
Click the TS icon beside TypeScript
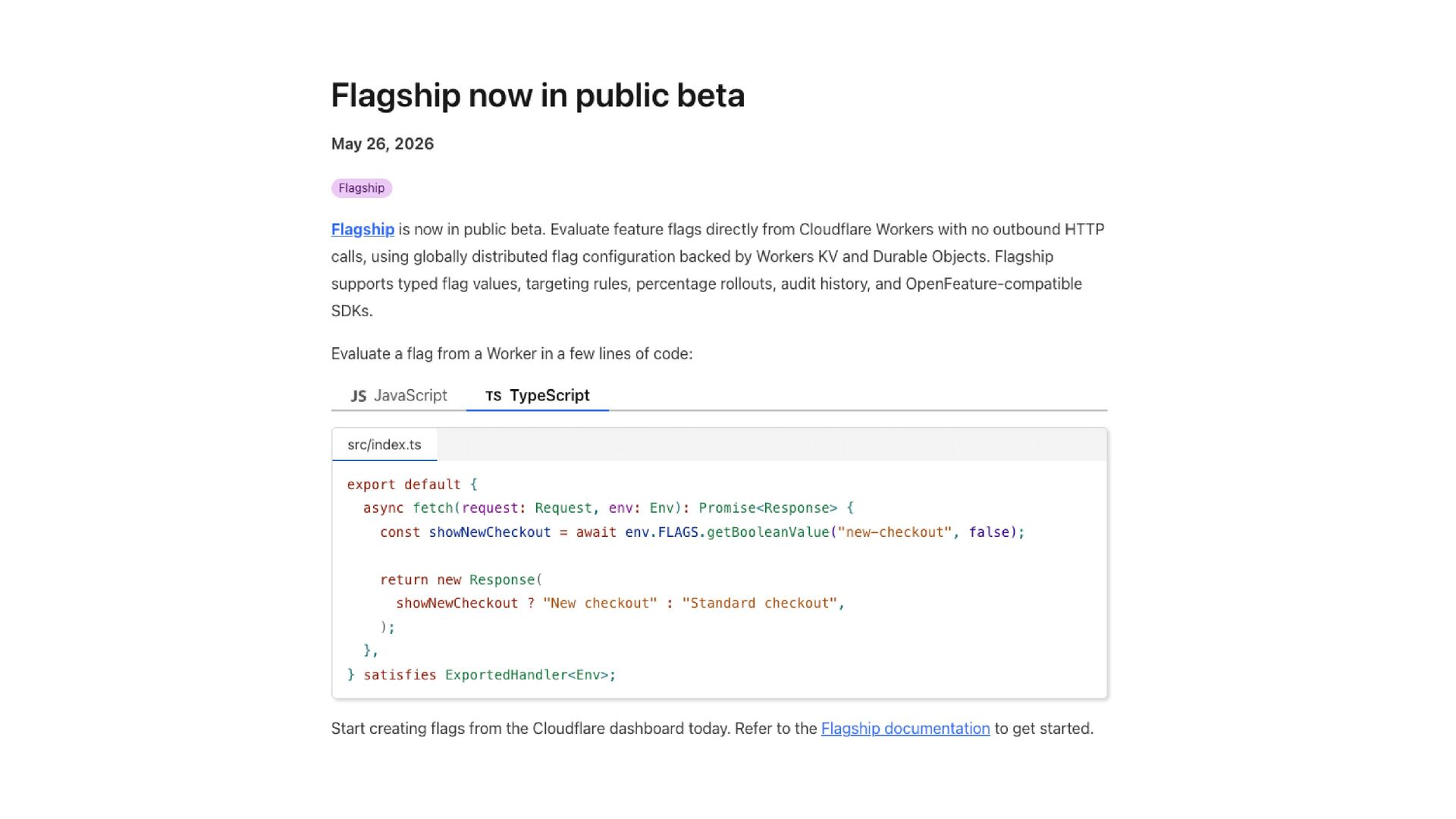click(x=494, y=396)
